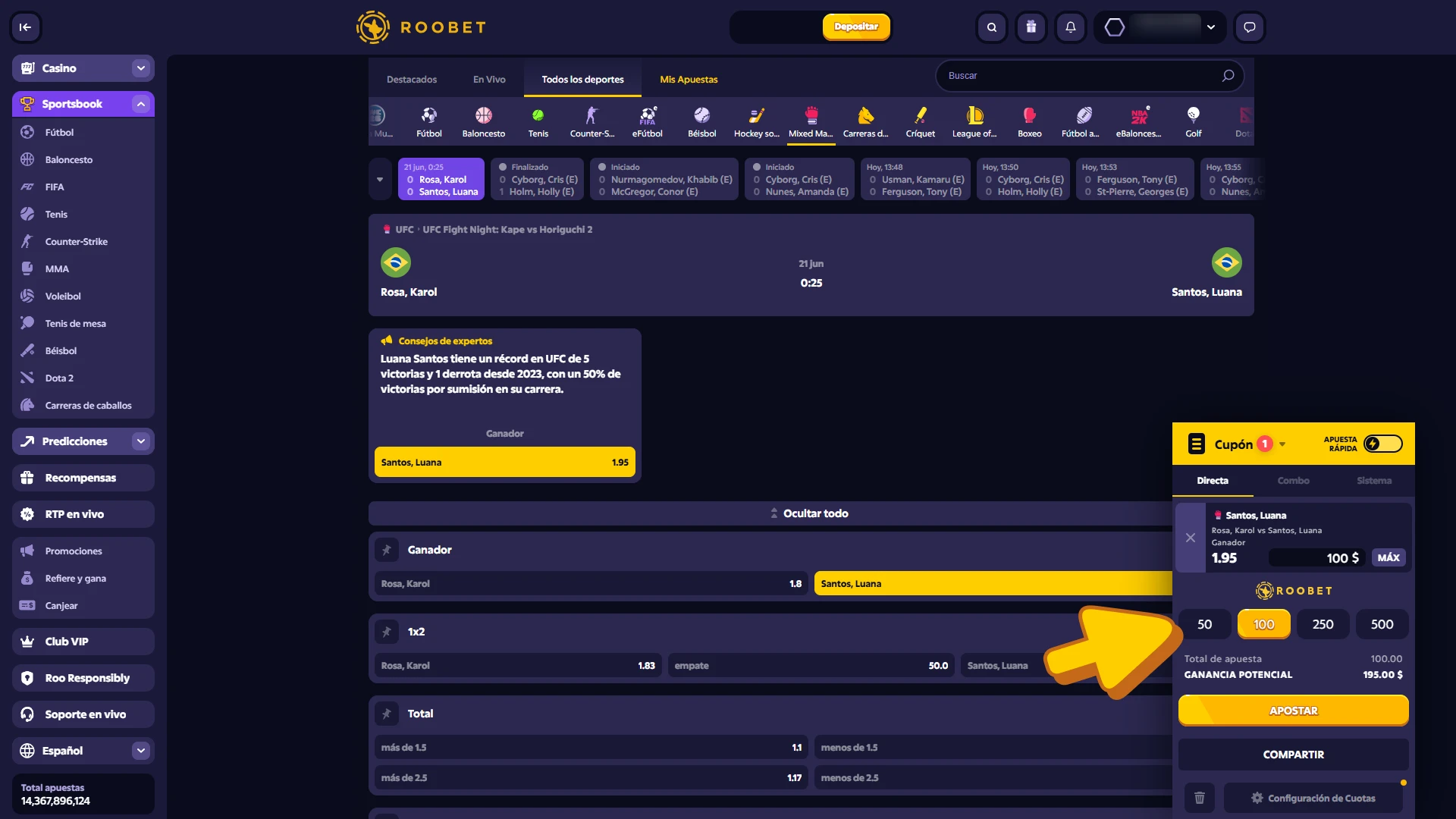Screen dimensions: 1456x819
Task: Select the Béisbol icon in the carousel
Action: click(x=702, y=122)
